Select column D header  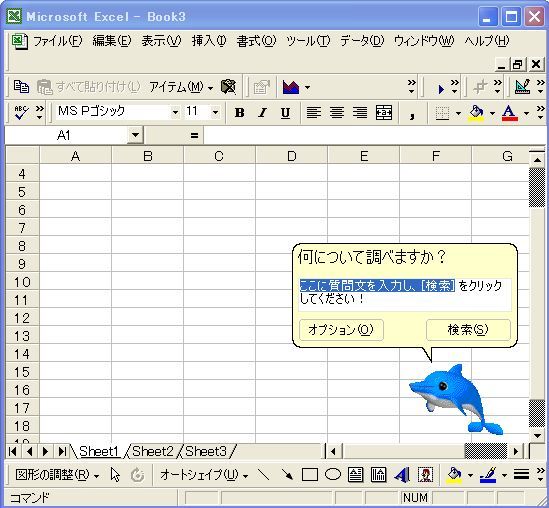click(291, 155)
